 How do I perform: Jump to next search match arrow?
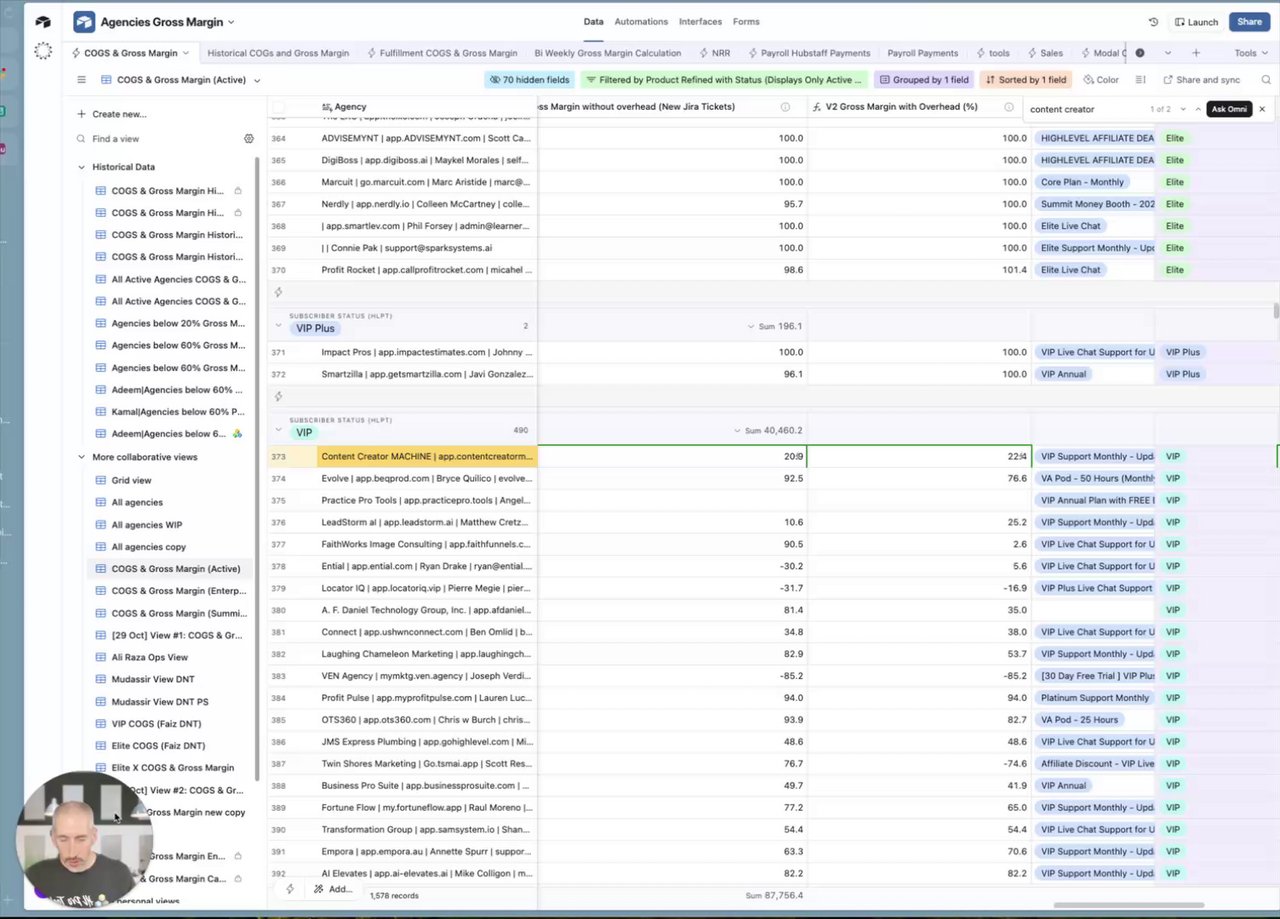tap(1183, 109)
